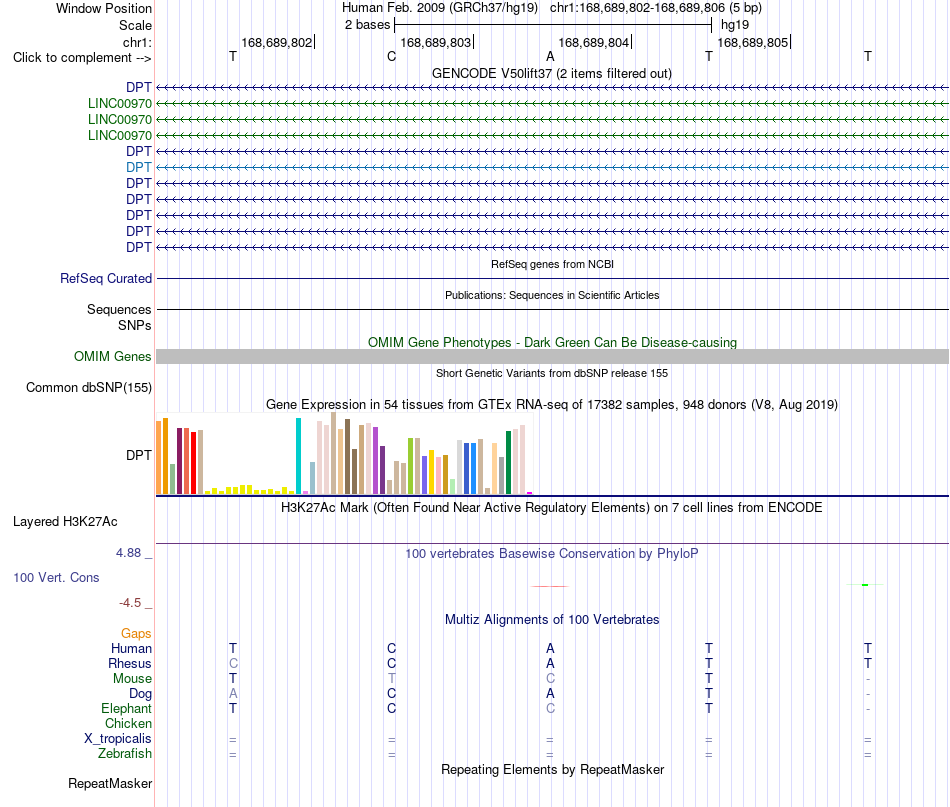Click the X_tropicalis species label
Screen dimensions: 950x807
(x=118, y=739)
